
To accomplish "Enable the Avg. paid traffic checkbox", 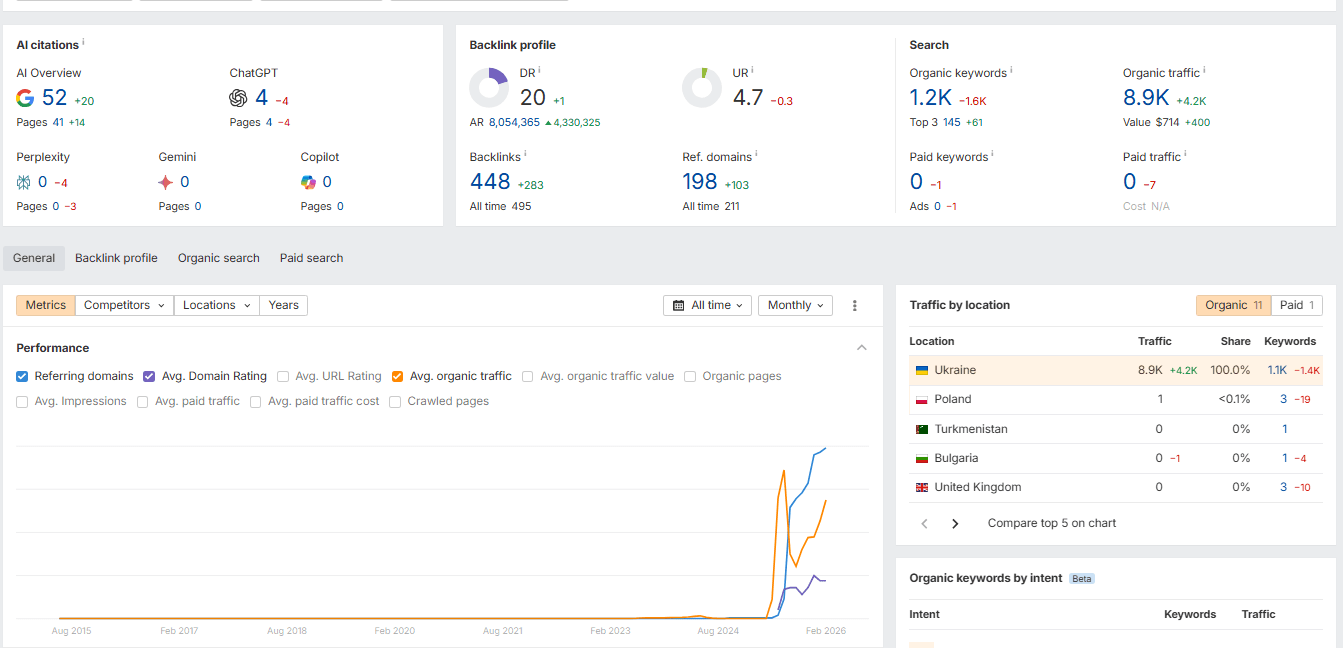I will click(x=143, y=401).
